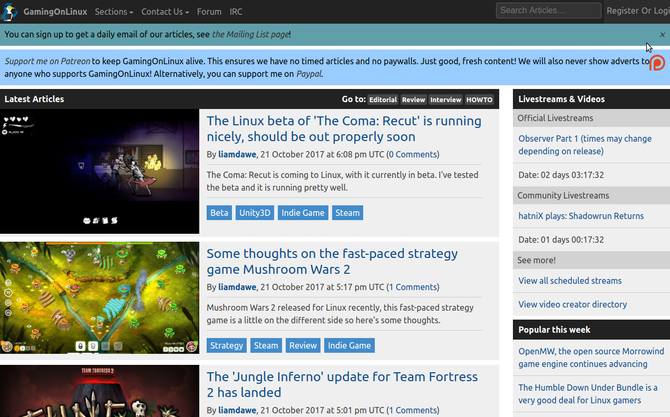Screen dimensions: 670x417
Task: Go to the Interview section button
Action: (446, 100)
